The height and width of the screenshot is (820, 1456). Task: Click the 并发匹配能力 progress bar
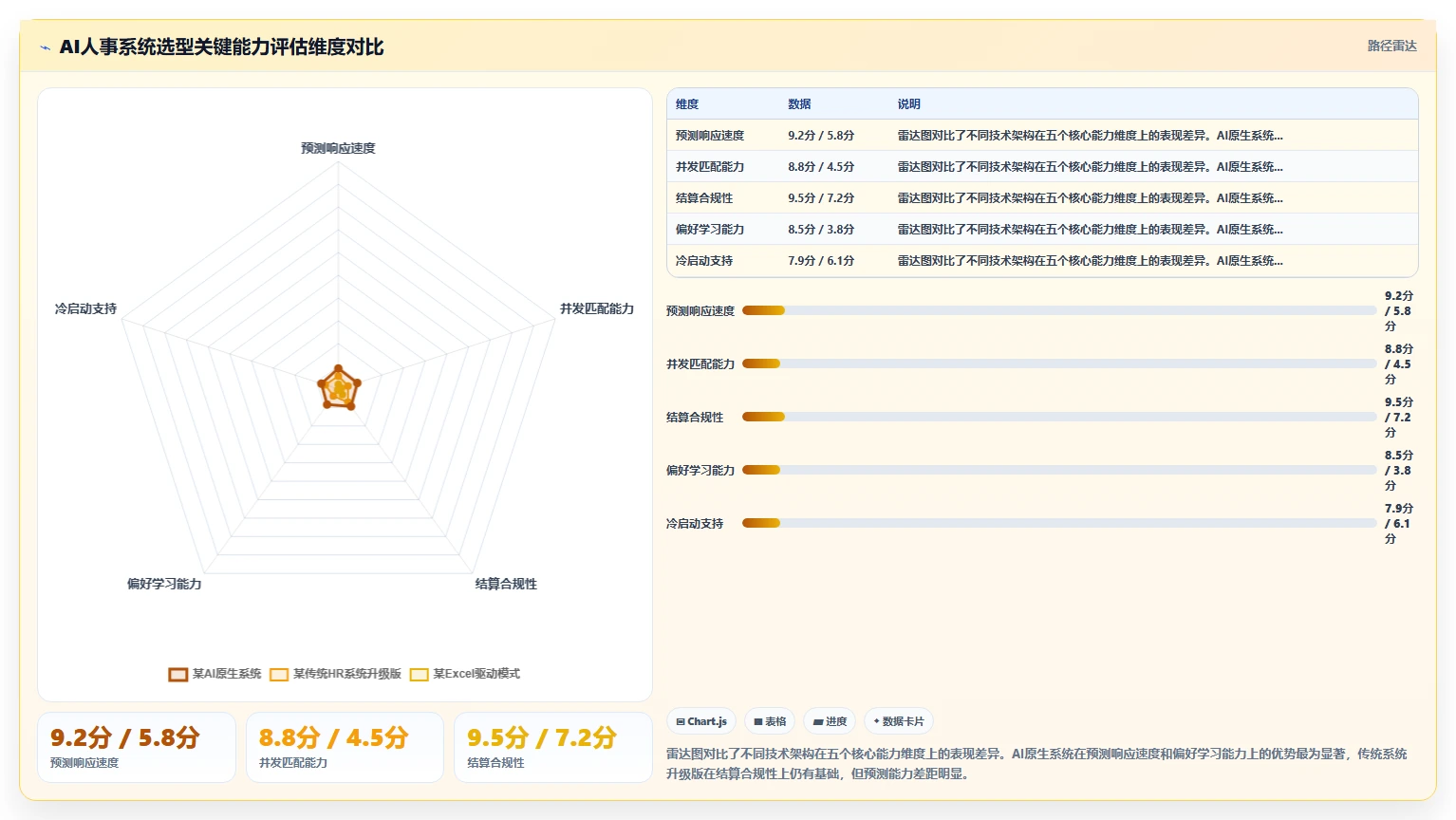(x=1059, y=363)
